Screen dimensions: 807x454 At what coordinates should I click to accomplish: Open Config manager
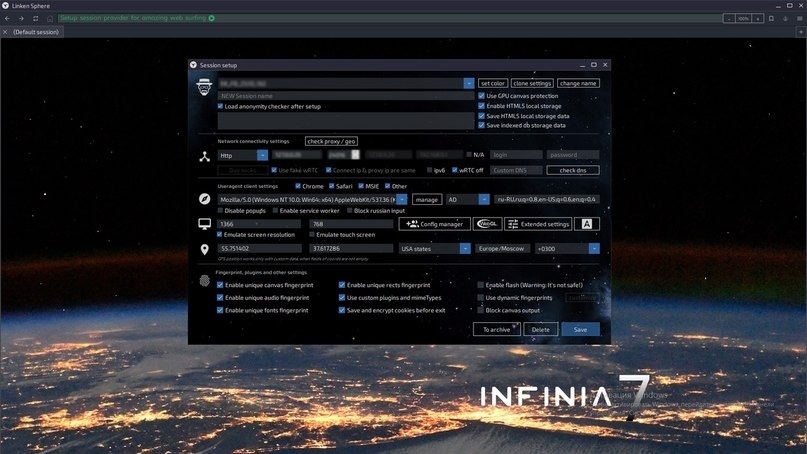434,224
